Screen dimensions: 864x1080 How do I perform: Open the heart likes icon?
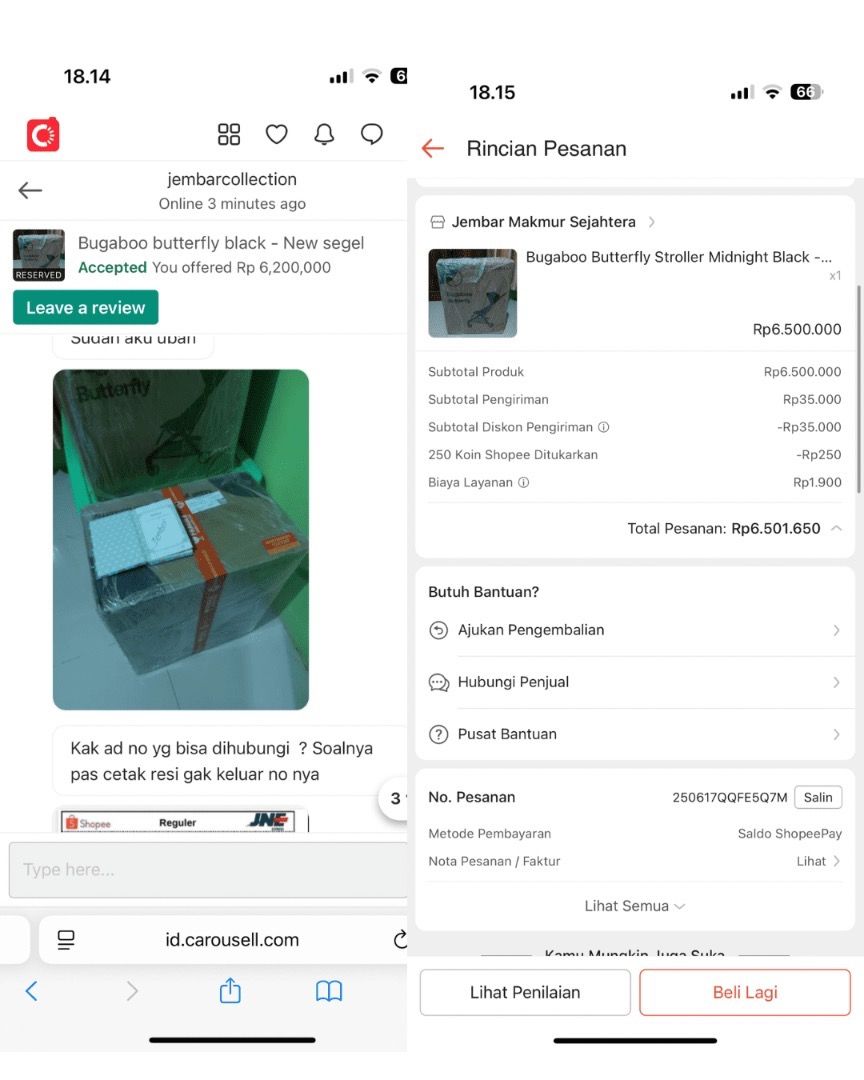point(276,134)
